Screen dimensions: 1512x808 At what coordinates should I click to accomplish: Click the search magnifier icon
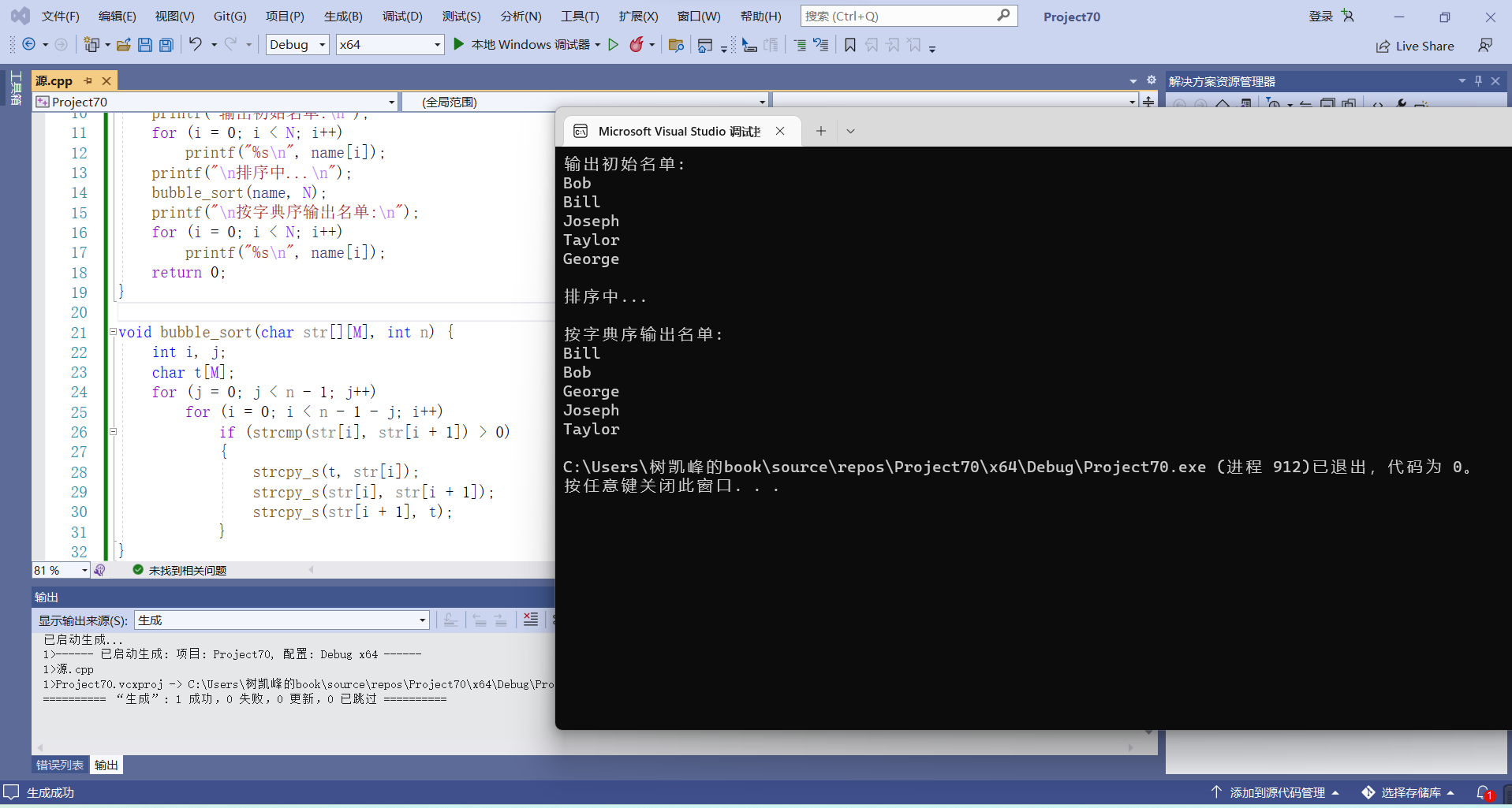click(x=1003, y=15)
